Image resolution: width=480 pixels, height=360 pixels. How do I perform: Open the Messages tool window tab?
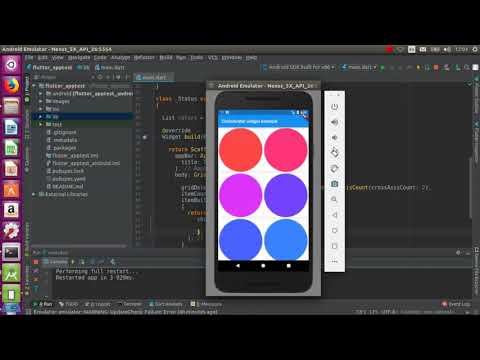(x=206, y=304)
